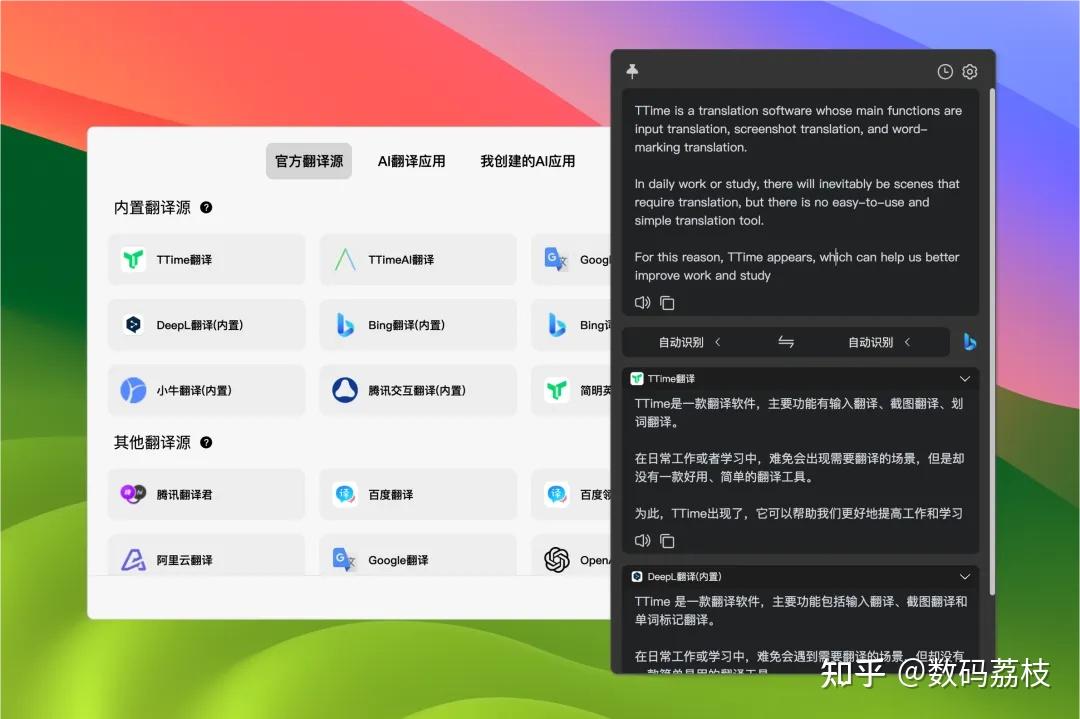Select 腾讯交互翻译(内置) source card
The image size is (1080, 719).
pos(418,390)
